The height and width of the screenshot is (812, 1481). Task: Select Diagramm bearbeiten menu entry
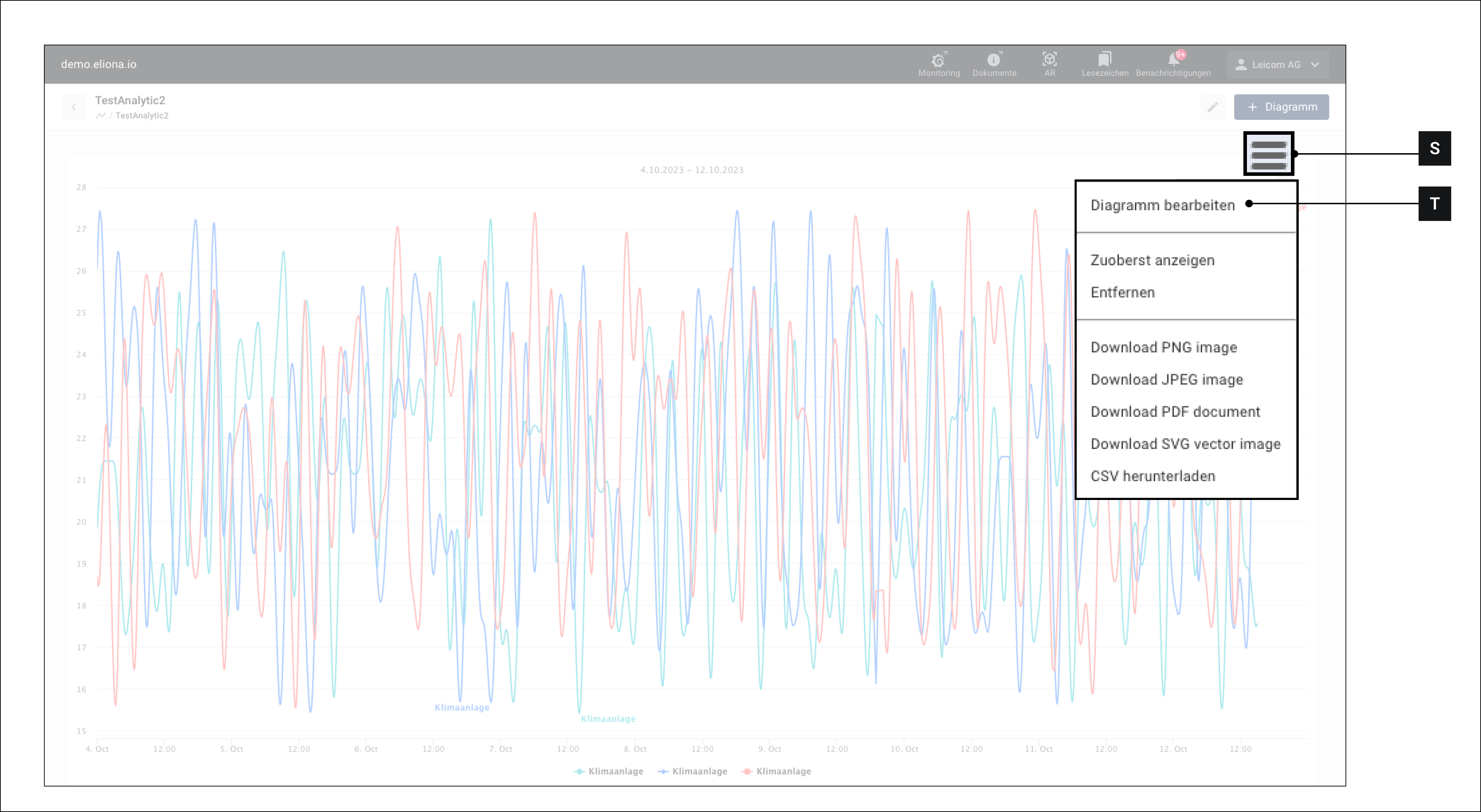click(1162, 205)
